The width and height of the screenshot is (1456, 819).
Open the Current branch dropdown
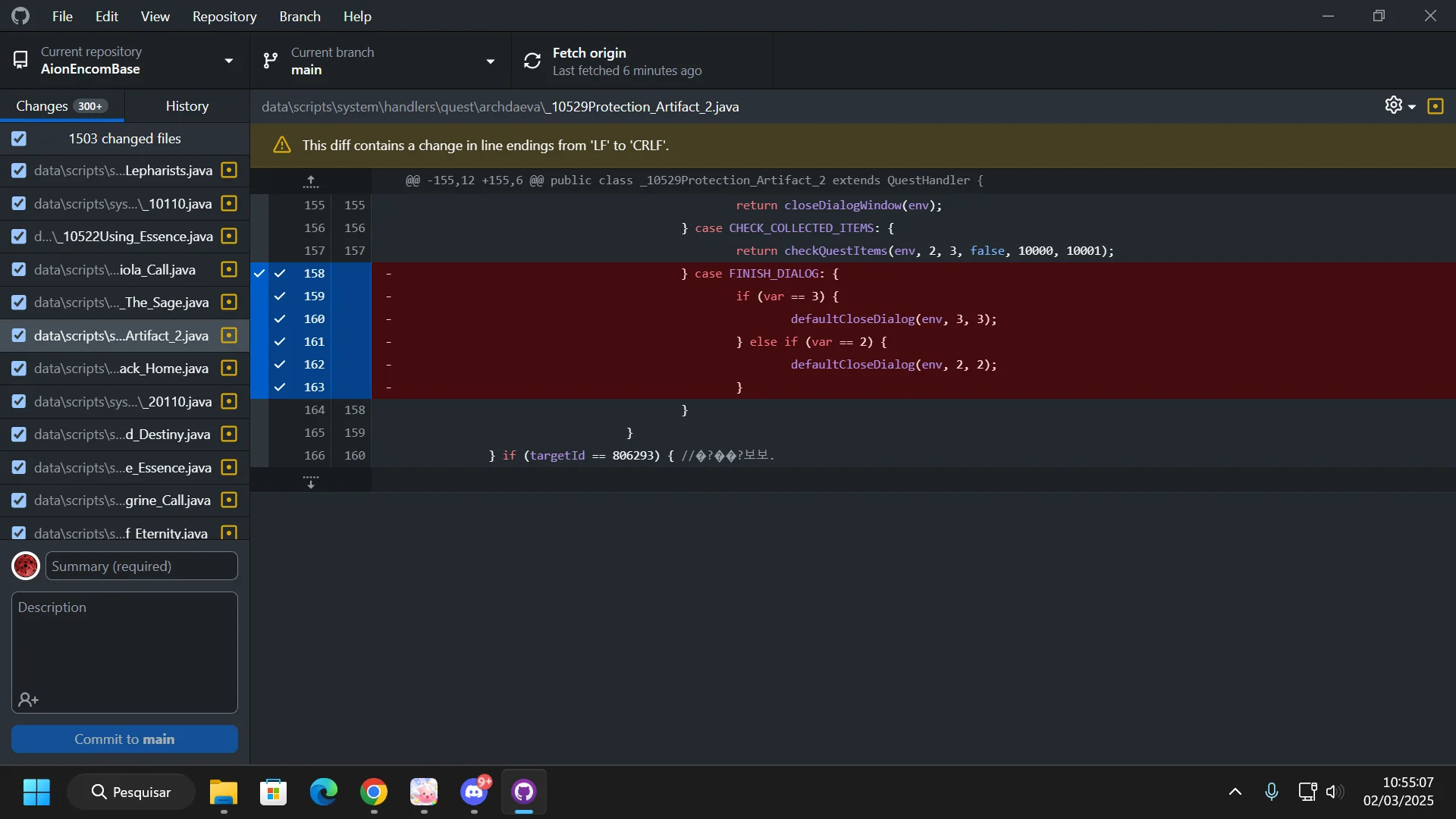pos(381,60)
